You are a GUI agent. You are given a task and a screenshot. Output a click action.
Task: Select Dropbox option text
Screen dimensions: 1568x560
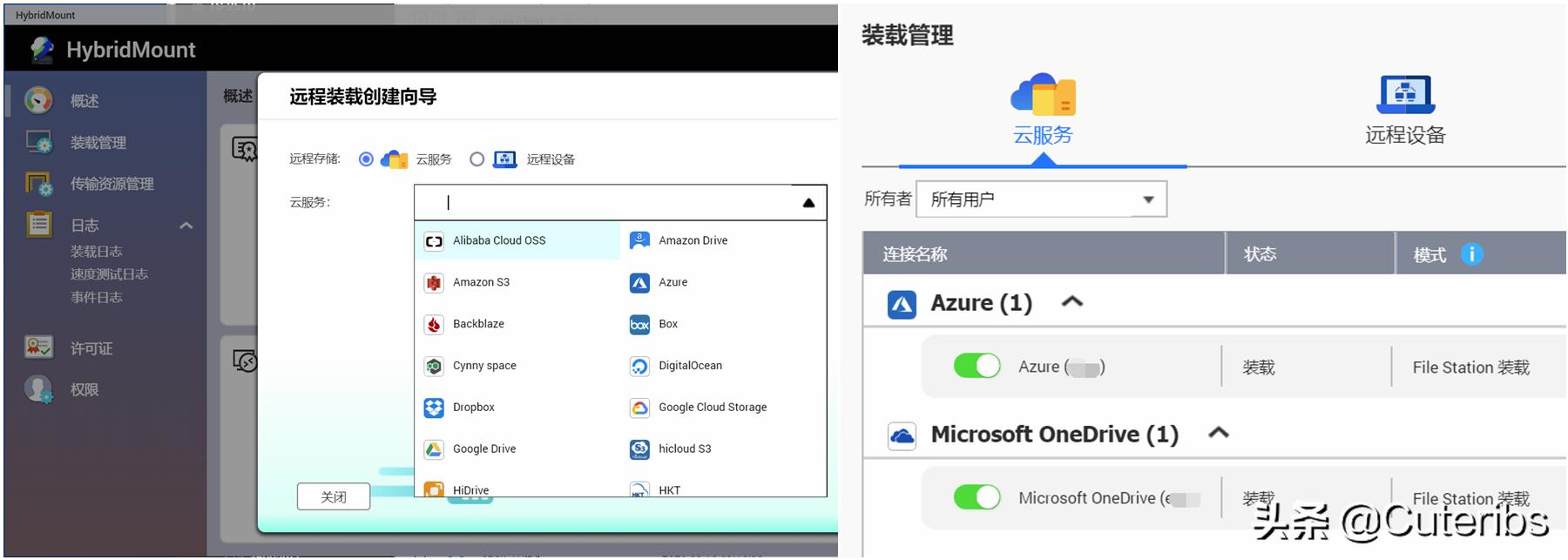pos(474,408)
